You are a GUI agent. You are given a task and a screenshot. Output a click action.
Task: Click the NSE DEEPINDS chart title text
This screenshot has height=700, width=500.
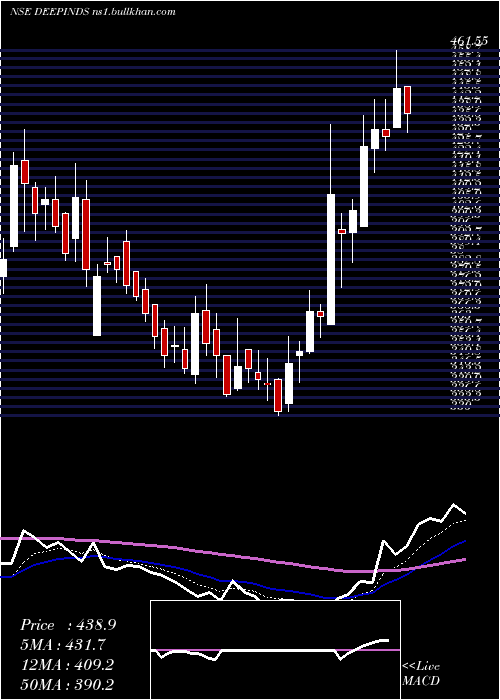tap(92, 12)
